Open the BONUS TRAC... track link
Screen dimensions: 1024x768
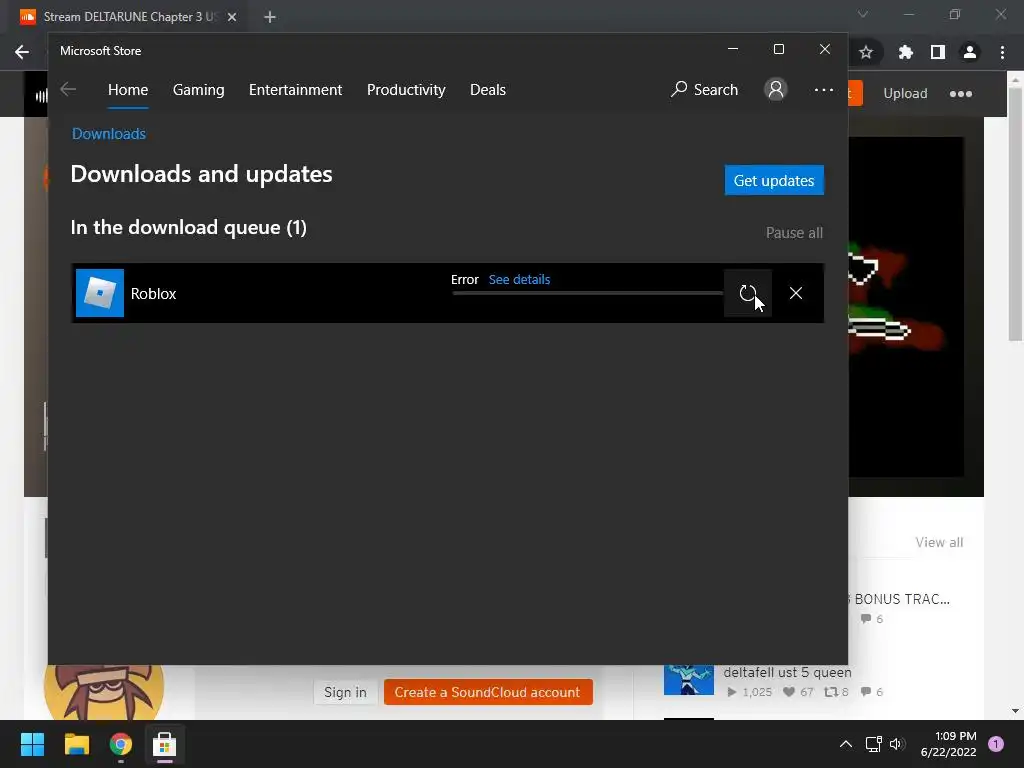click(x=902, y=599)
